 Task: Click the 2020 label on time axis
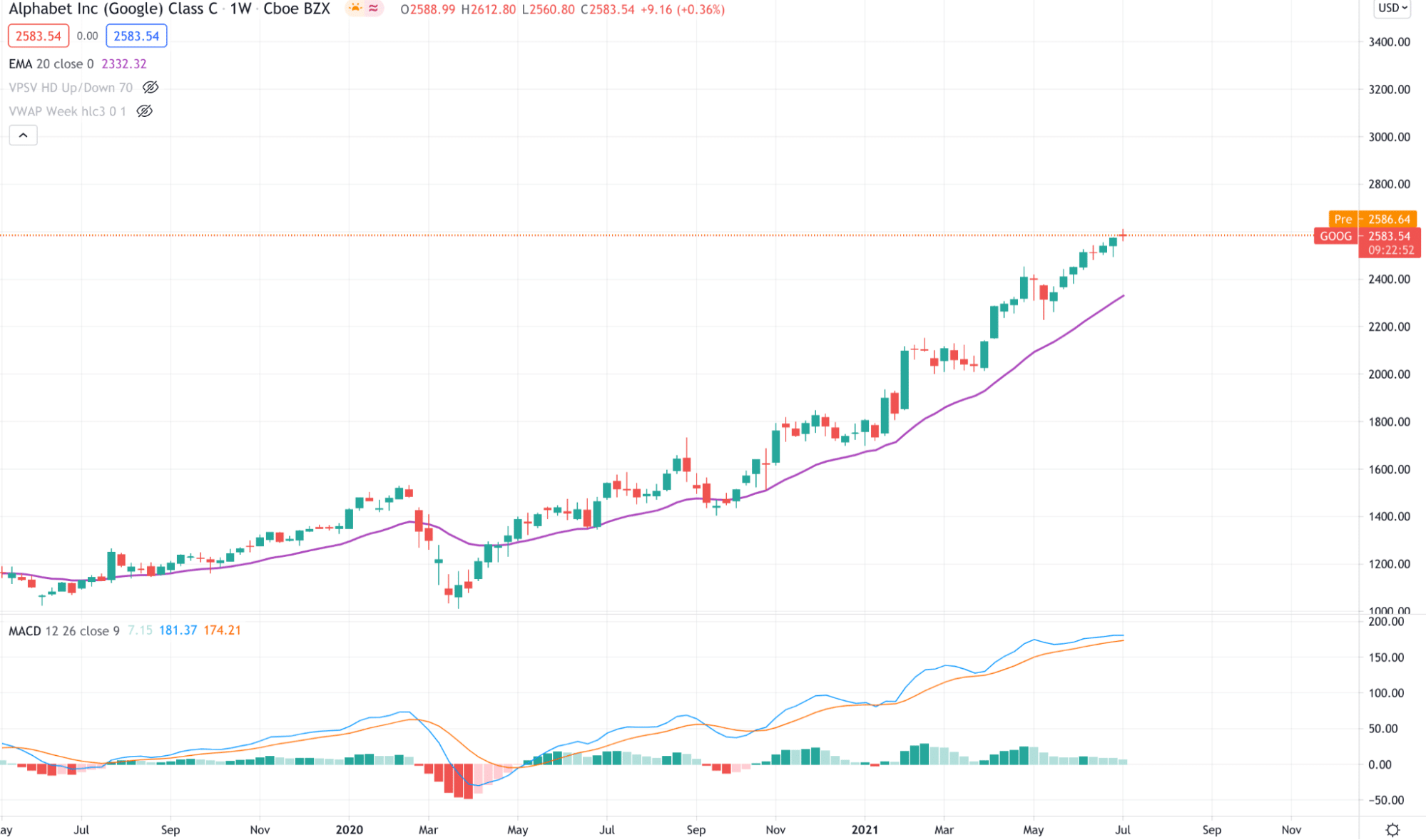[350, 830]
